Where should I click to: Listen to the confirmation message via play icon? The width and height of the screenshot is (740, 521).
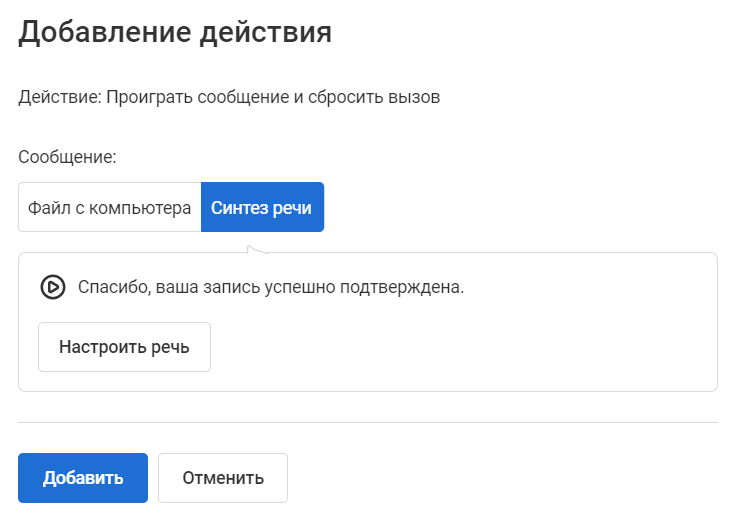52,287
